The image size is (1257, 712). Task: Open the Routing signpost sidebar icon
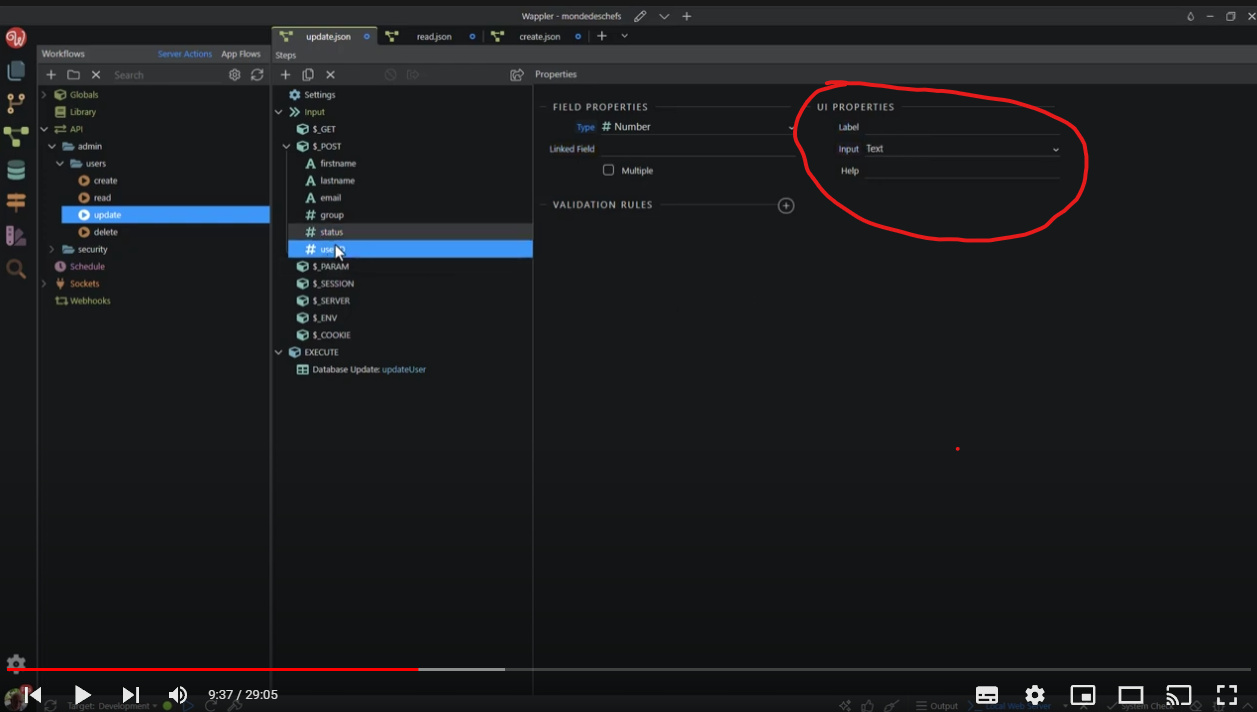(x=16, y=203)
